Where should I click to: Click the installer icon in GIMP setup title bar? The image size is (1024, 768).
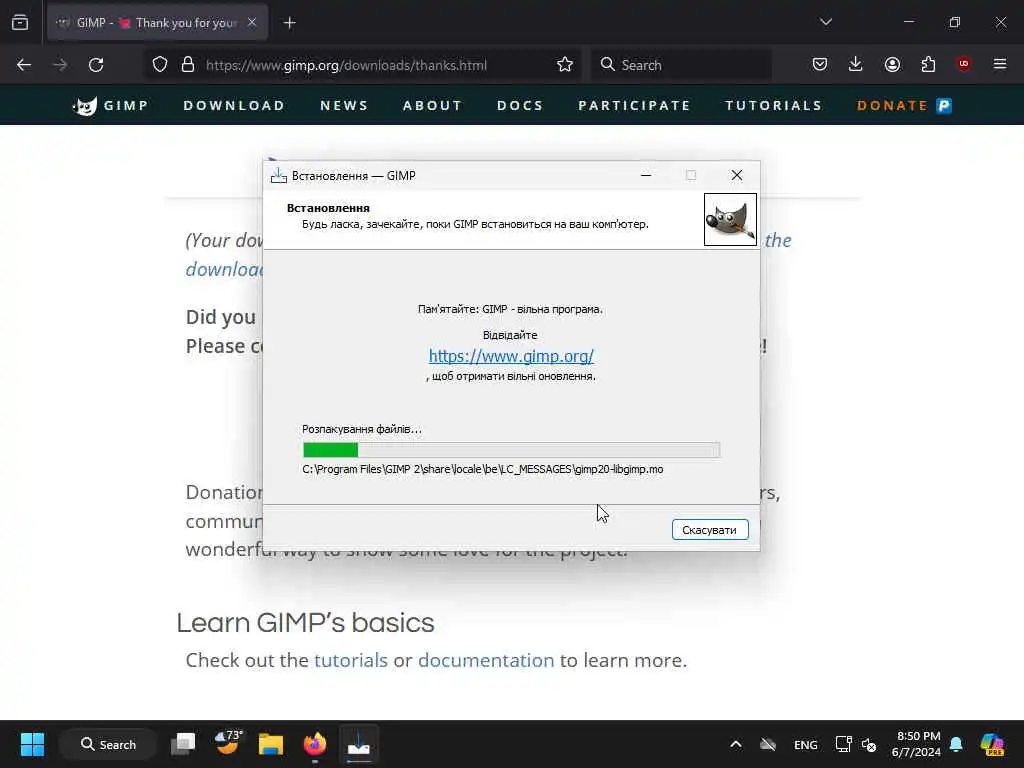click(x=279, y=175)
